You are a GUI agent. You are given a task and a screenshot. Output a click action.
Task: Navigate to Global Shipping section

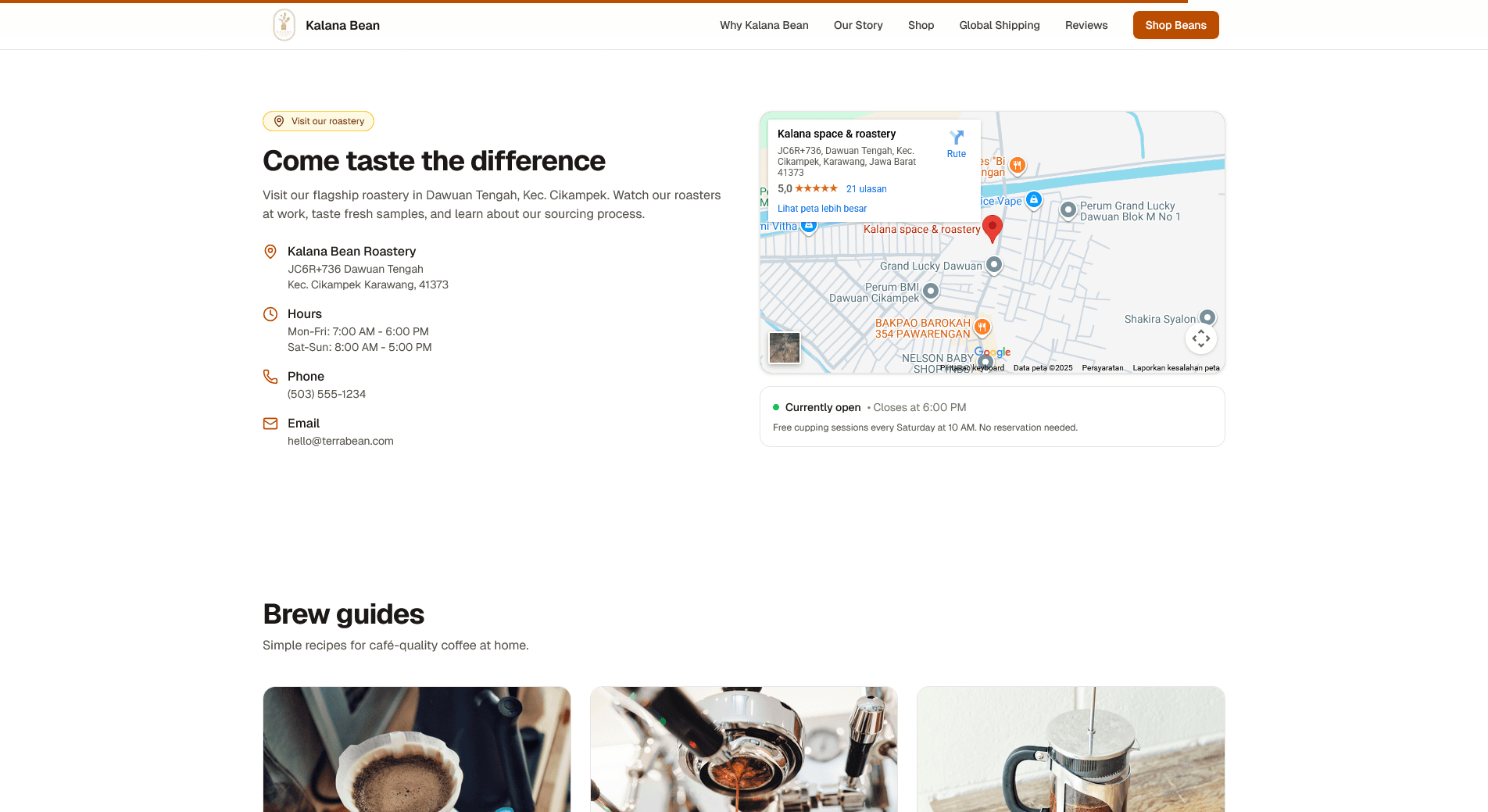pyautogui.click(x=999, y=25)
